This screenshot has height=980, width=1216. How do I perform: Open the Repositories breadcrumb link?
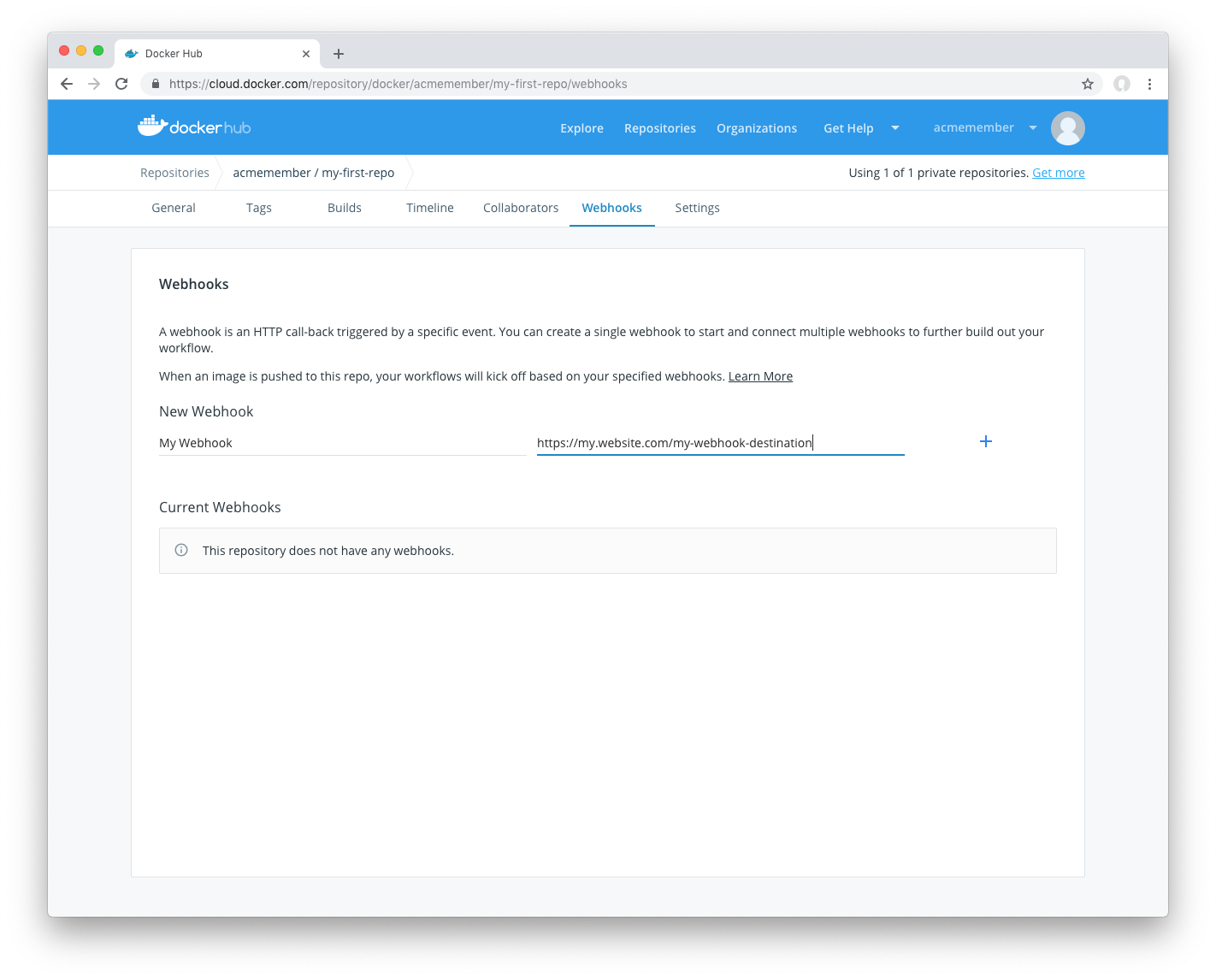coord(174,172)
